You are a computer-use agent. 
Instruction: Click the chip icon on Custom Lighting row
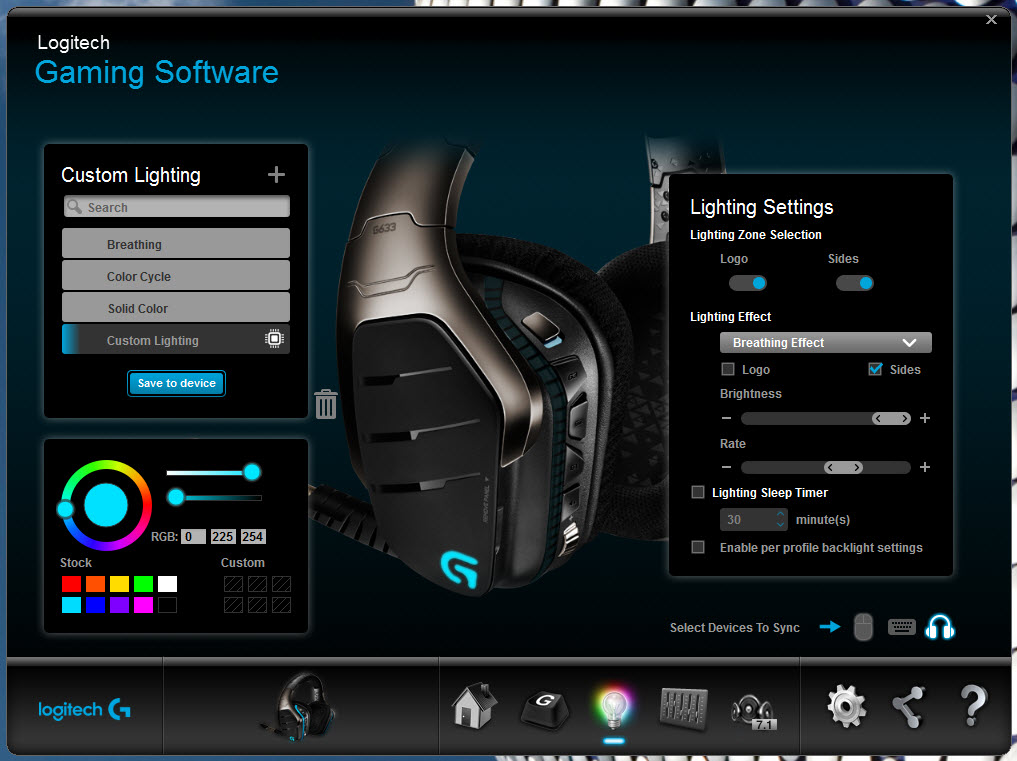point(274,339)
